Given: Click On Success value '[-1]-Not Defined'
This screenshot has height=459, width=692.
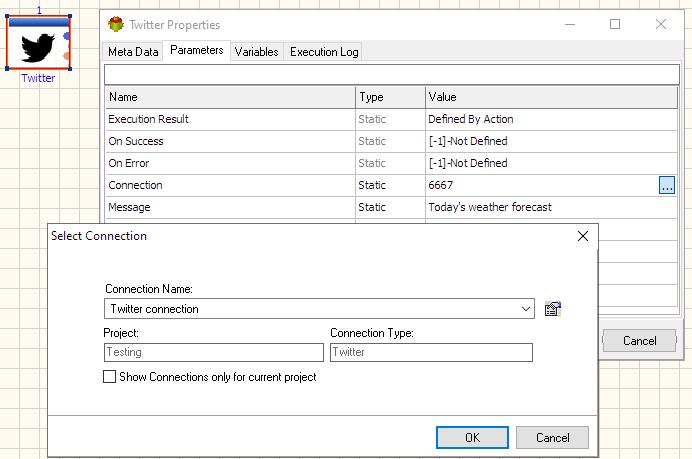Looking at the screenshot, I should [x=468, y=141].
